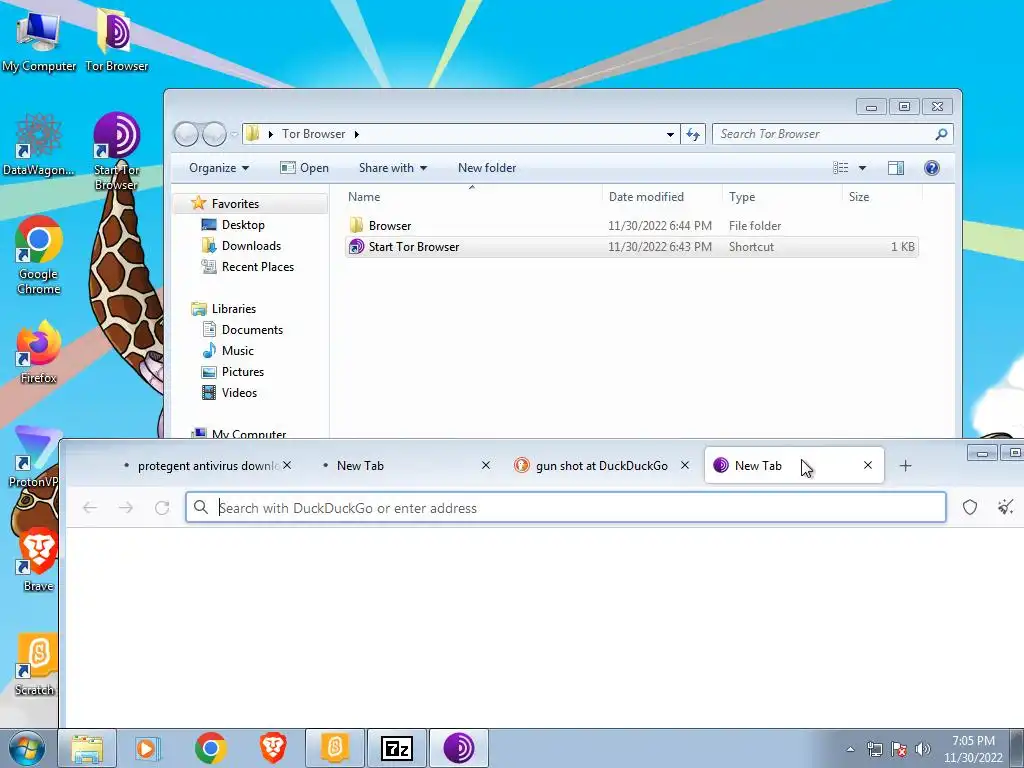Select Start Tor Browser shortcut in file list
This screenshot has width=1024, height=768.
tap(632, 247)
